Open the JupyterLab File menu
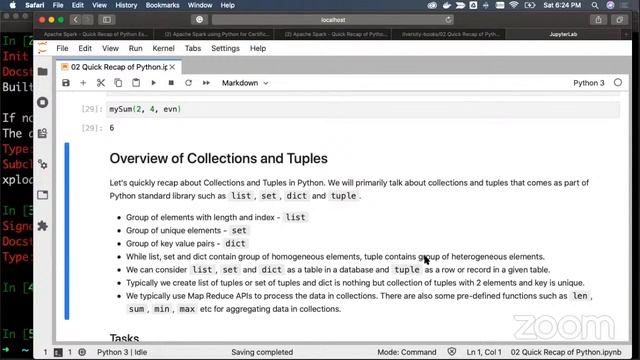Viewport: 640px width, 360px height. click(62, 48)
